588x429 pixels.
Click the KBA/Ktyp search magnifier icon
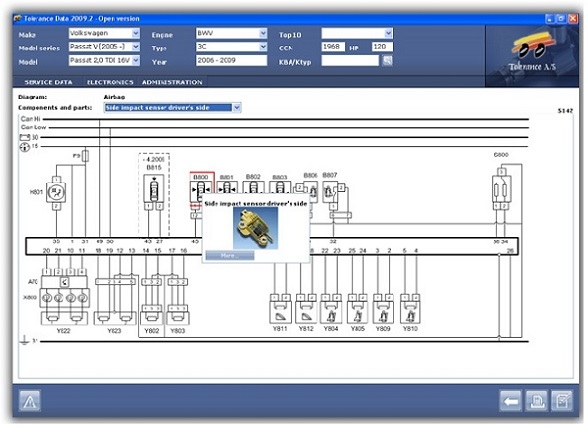[x=387, y=60]
